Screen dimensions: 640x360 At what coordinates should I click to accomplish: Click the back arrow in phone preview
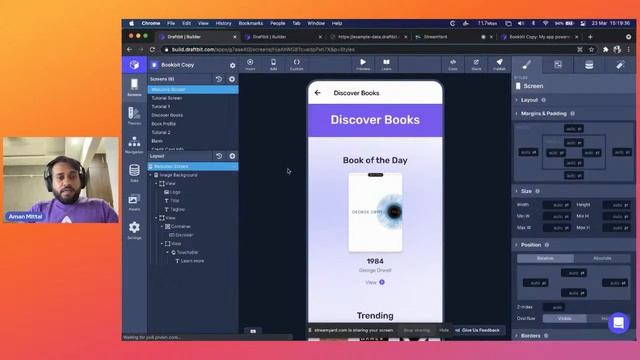point(318,93)
